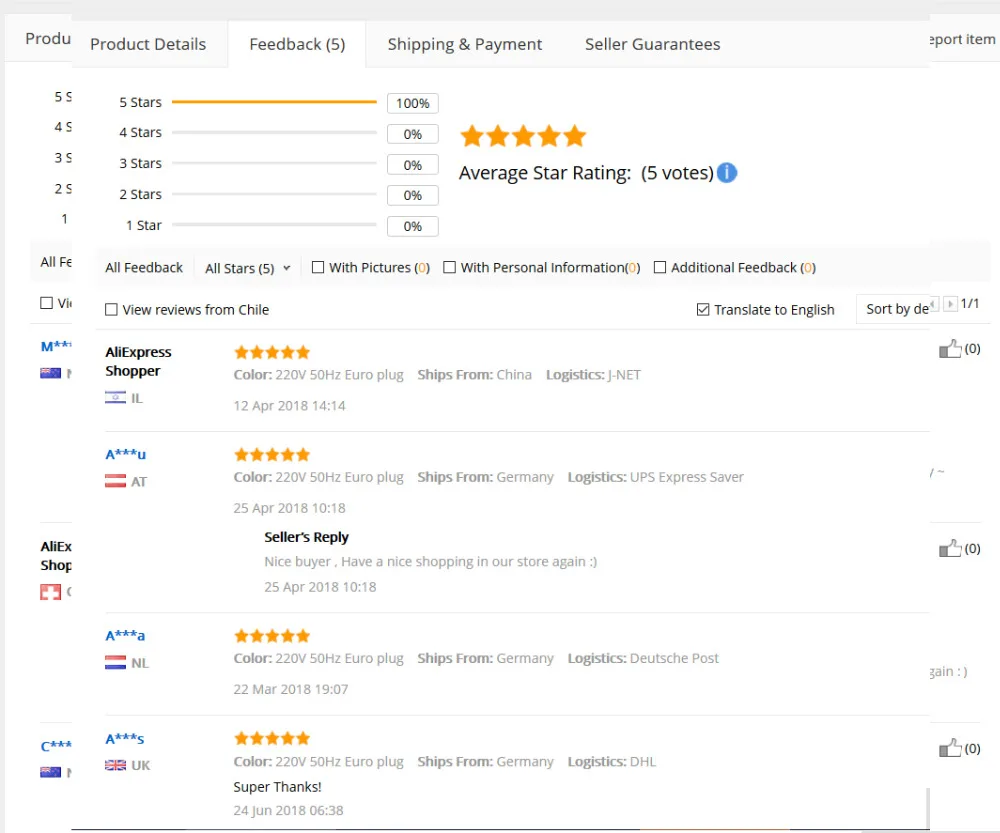Screen dimensions: 1000x833
Task: Go to next reviews page arrow
Action: click(950, 304)
